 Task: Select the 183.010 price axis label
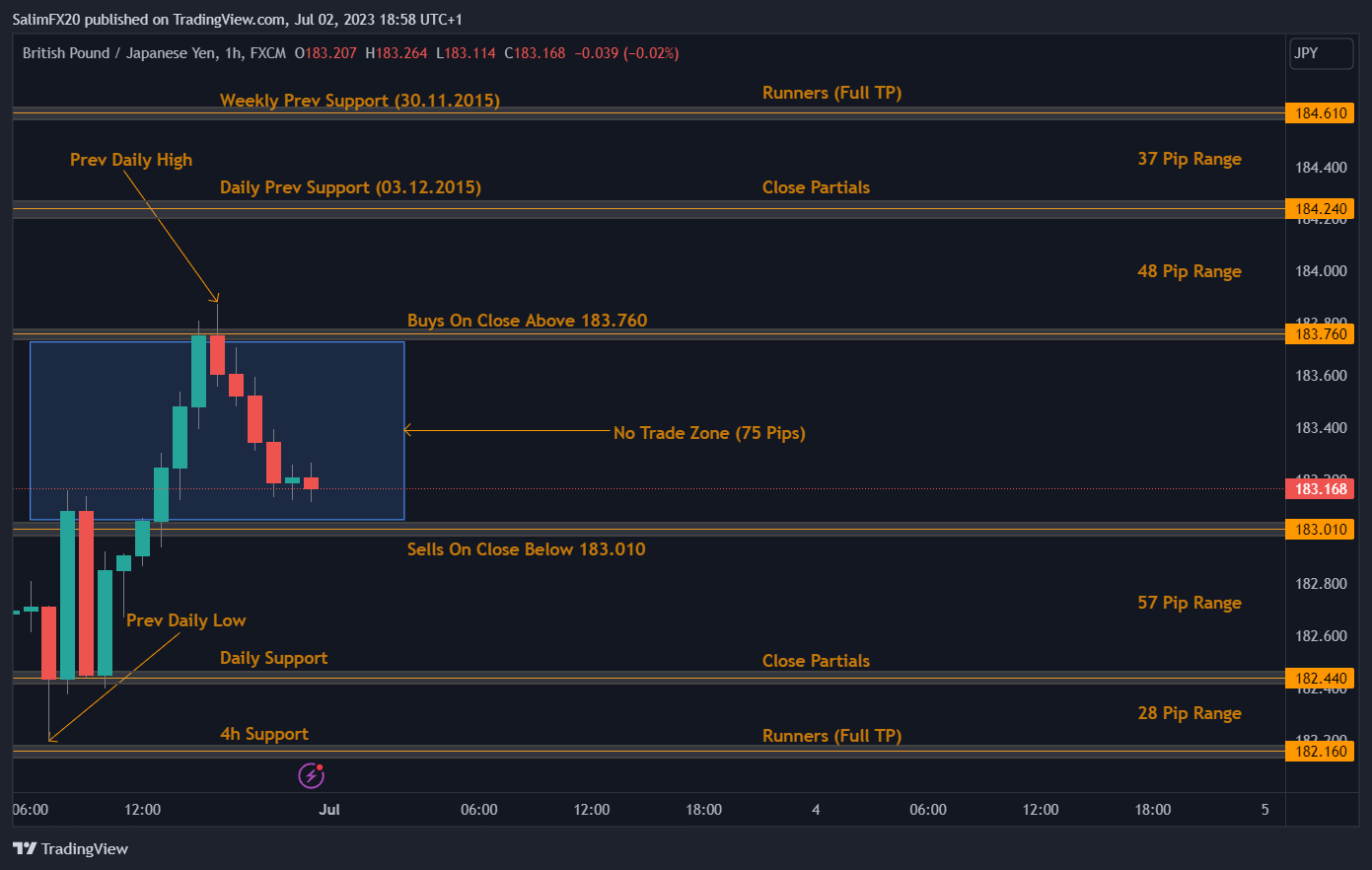pos(1321,530)
